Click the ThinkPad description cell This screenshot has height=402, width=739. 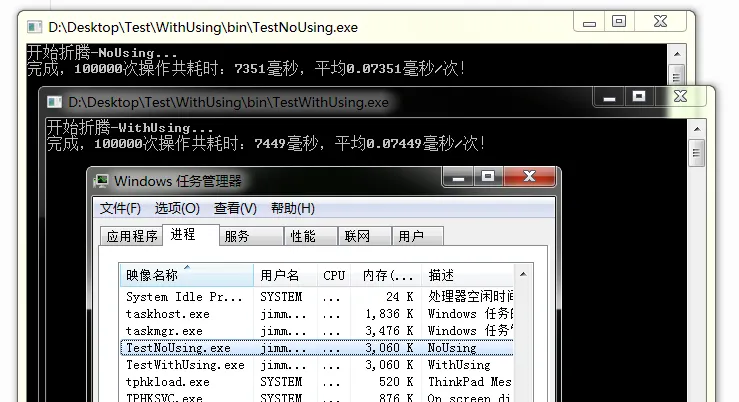pos(469,382)
